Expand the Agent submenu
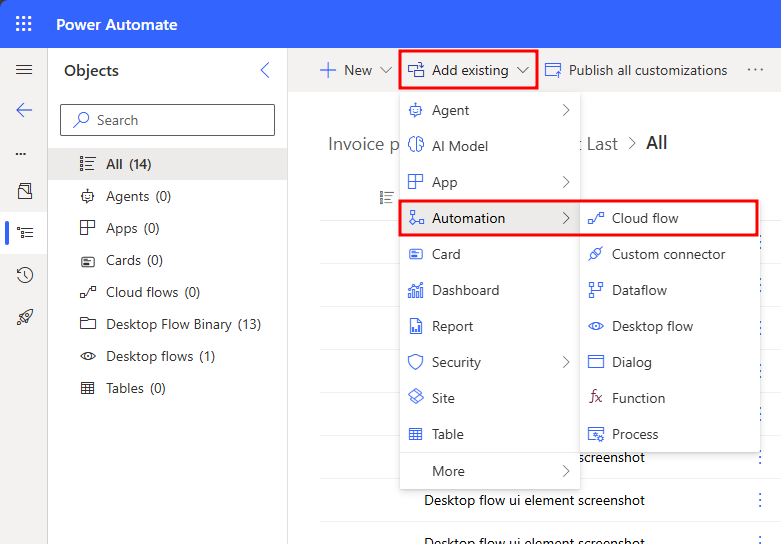Image resolution: width=781 pixels, height=544 pixels. (490, 110)
